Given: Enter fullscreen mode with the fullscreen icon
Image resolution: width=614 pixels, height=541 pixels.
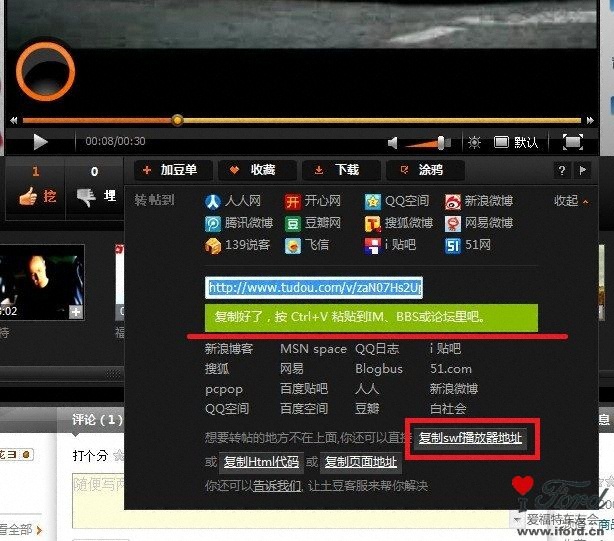Looking at the screenshot, I should (x=572, y=142).
